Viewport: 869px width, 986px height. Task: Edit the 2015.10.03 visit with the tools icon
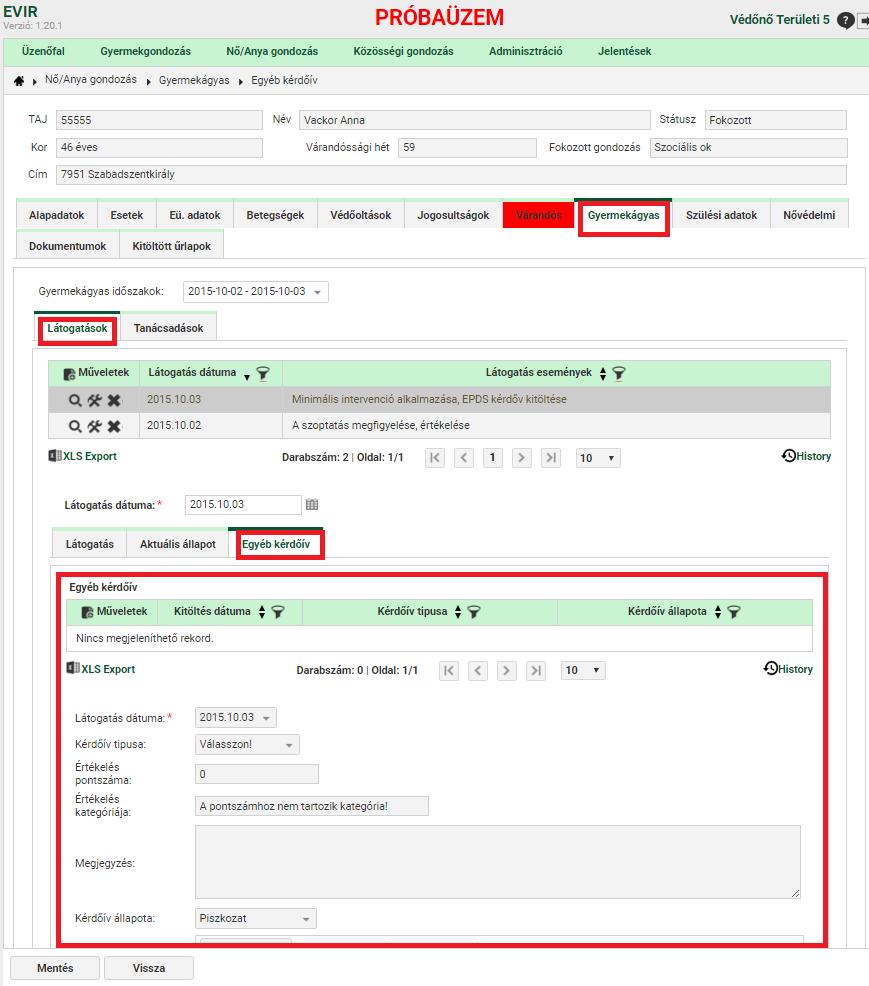[x=94, y=400]
